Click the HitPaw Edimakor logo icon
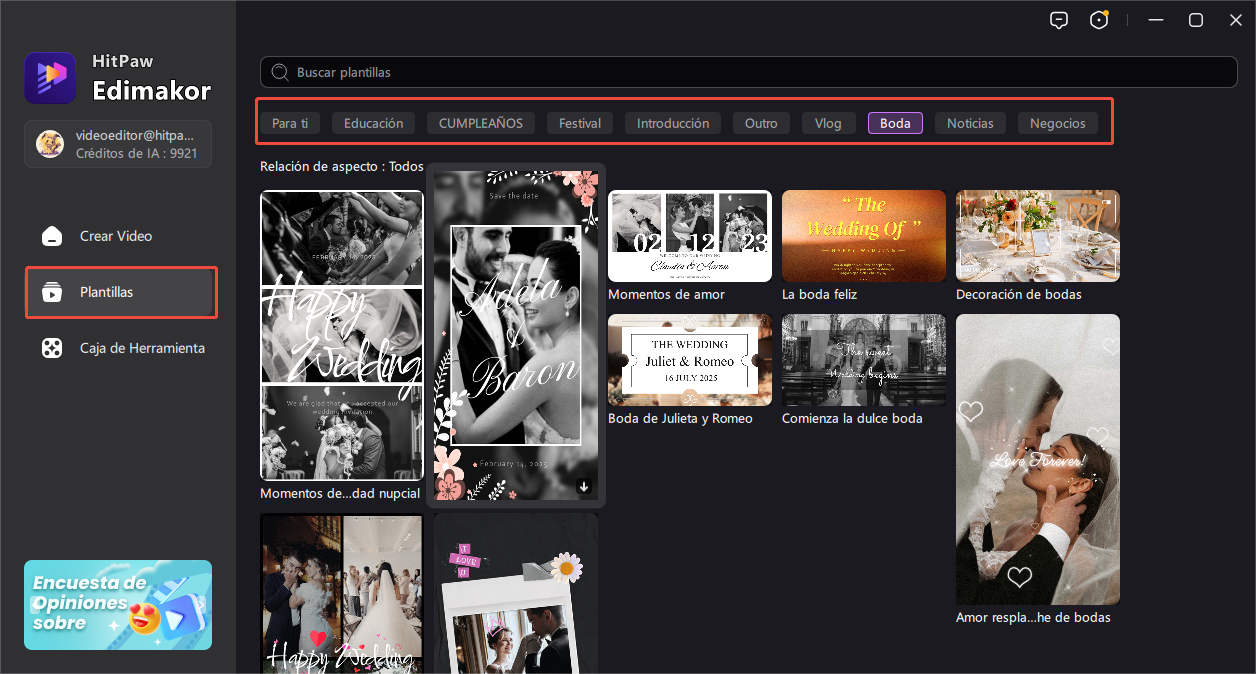The height and width of the screenshot is (674, 1256). tap(50, 78)
